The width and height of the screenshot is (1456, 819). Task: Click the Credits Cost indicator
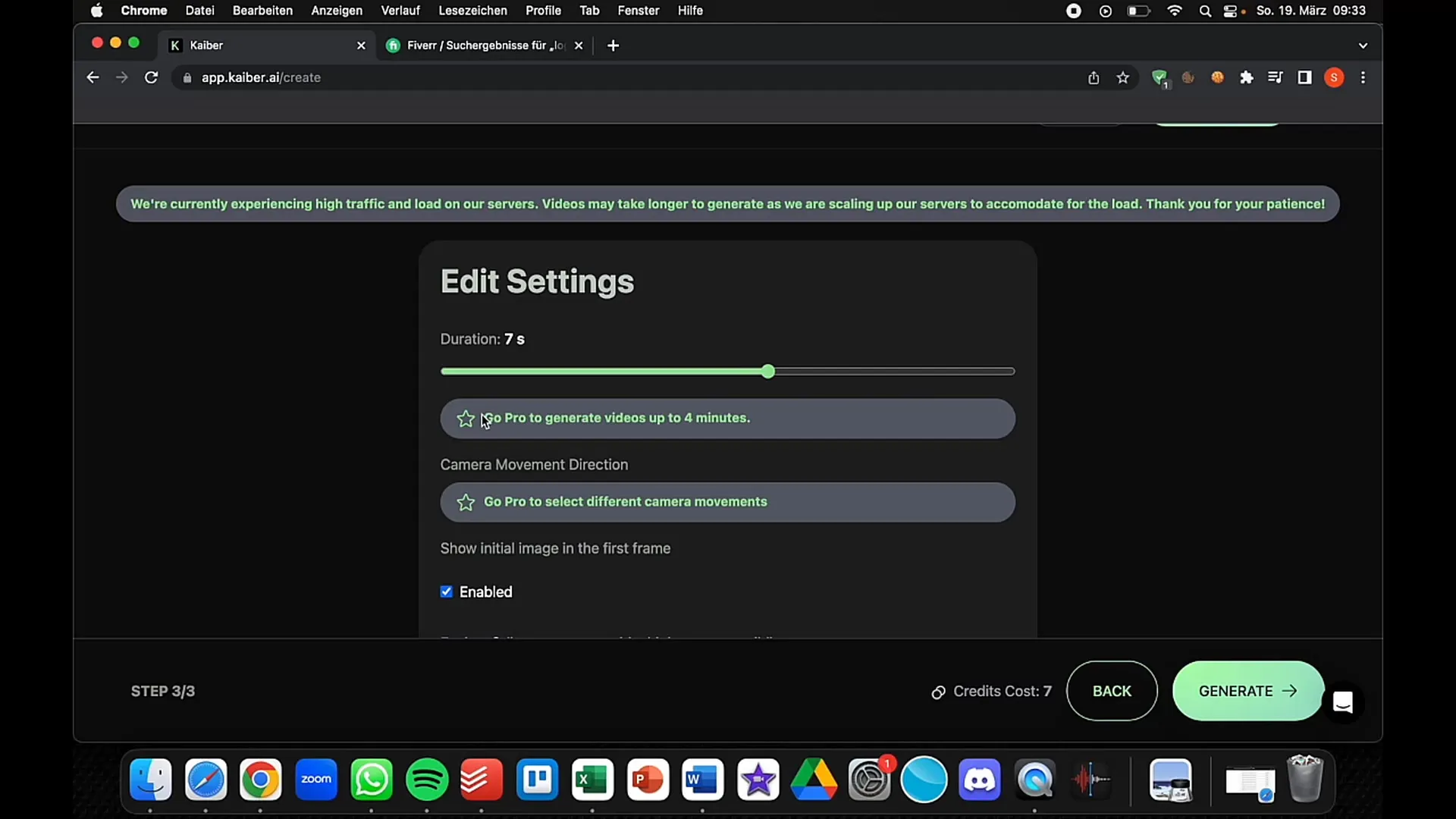click(x=990, y=691)
